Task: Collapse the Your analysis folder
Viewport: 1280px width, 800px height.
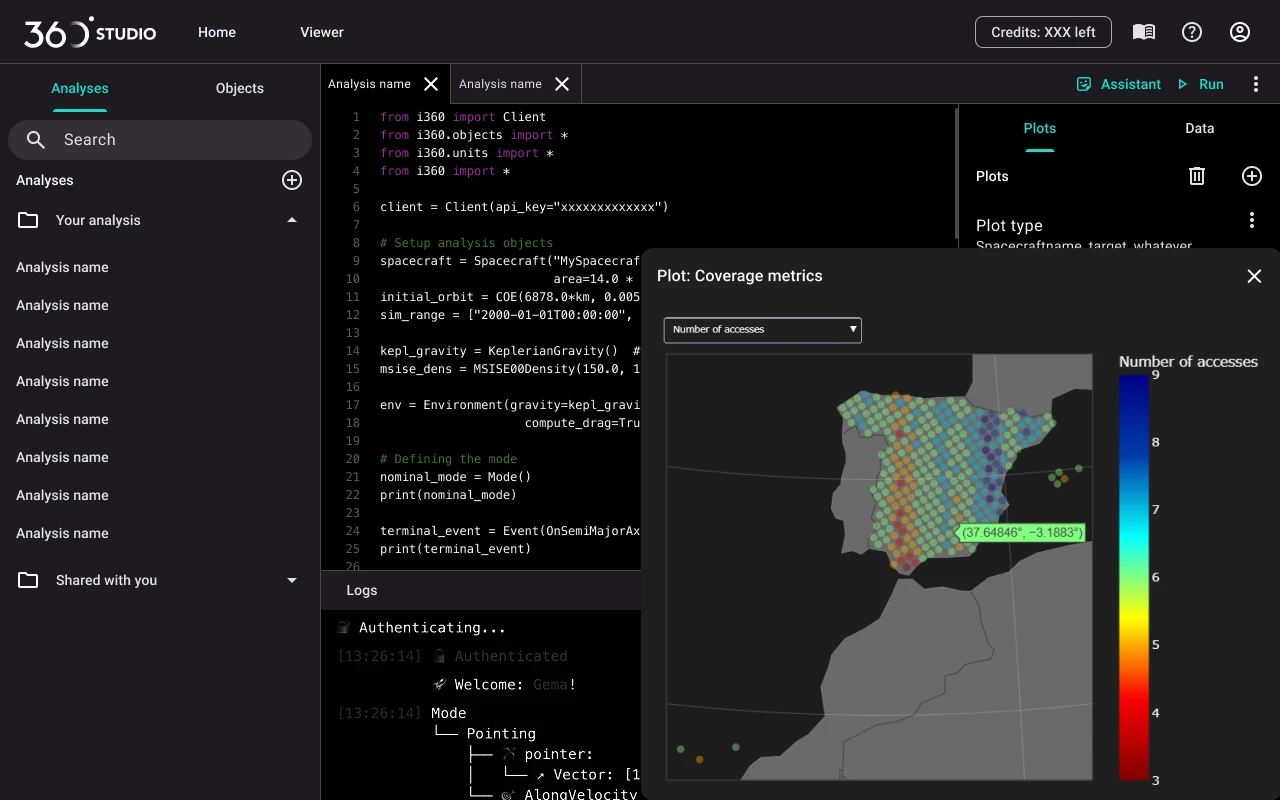Action: 291,220
